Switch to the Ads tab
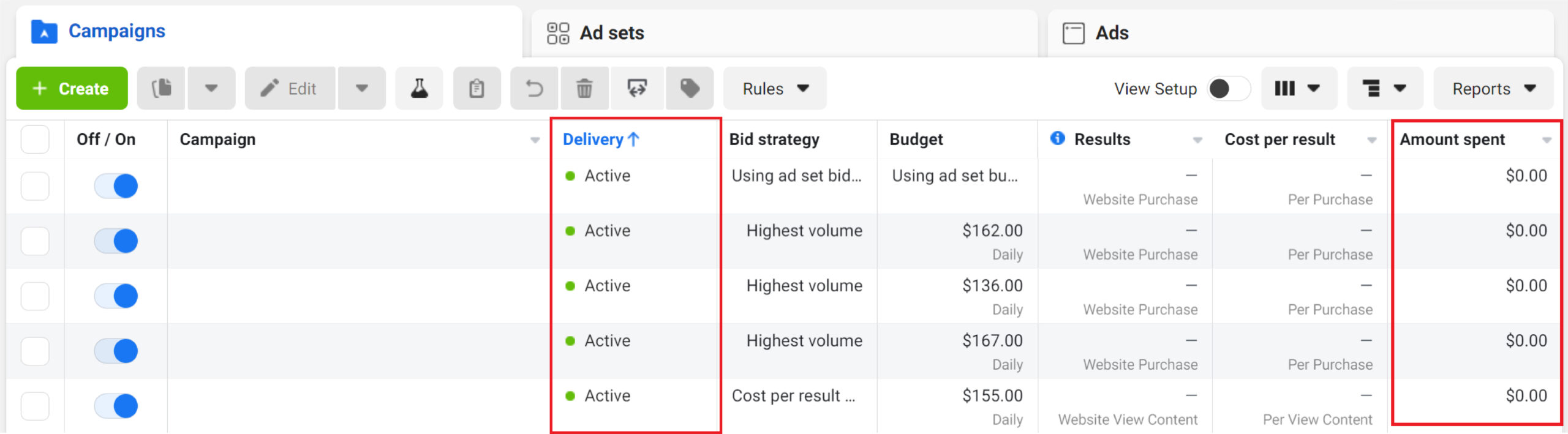This screenshot has height=434, width=1568. coord(1111,32)
